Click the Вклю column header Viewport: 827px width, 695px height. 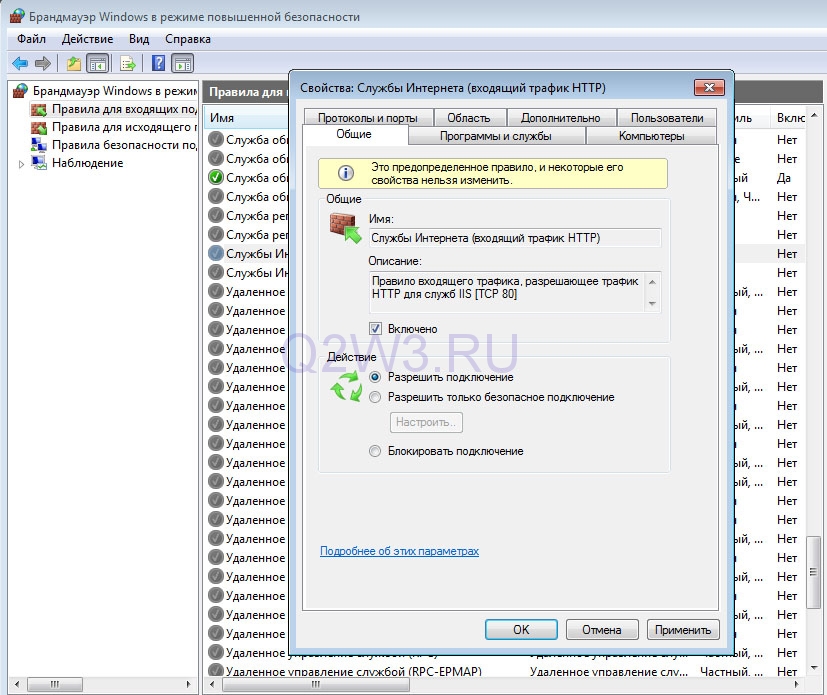click(x=789, y=118)
